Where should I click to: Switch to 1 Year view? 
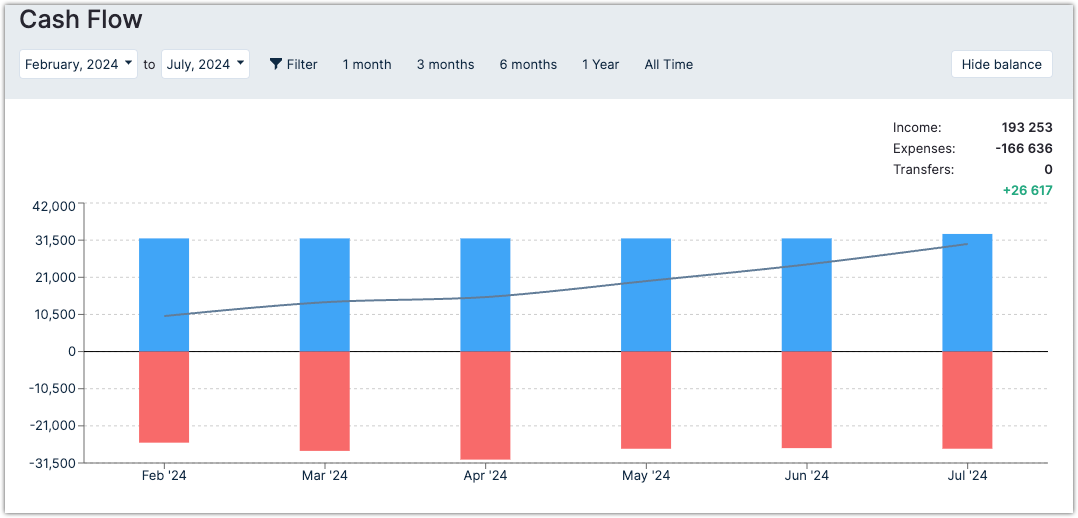click(x=601, y=64)
